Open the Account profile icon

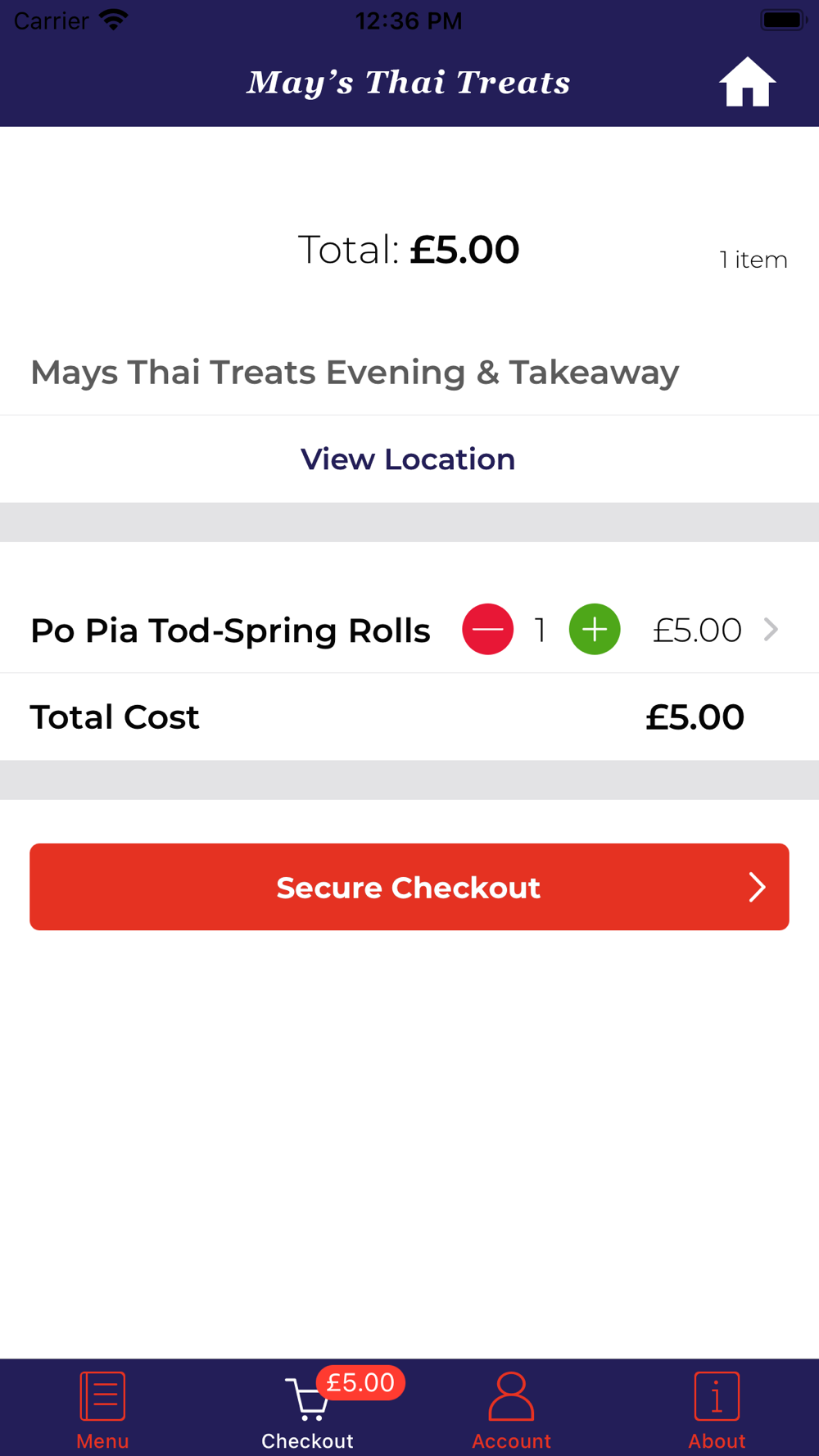pos(511,1395)
